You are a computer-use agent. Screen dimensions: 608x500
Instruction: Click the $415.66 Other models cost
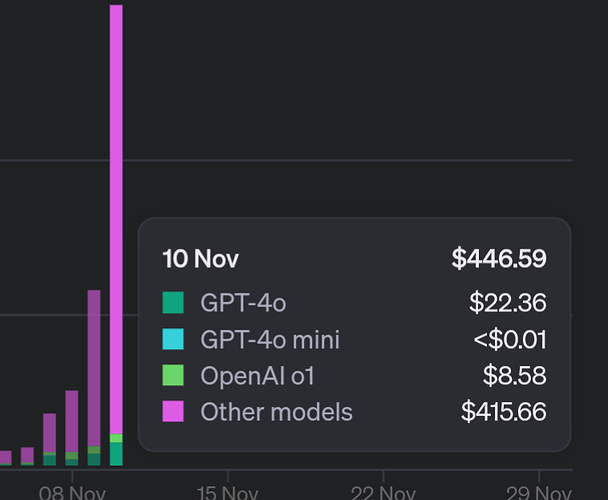[x=504, y=411]
